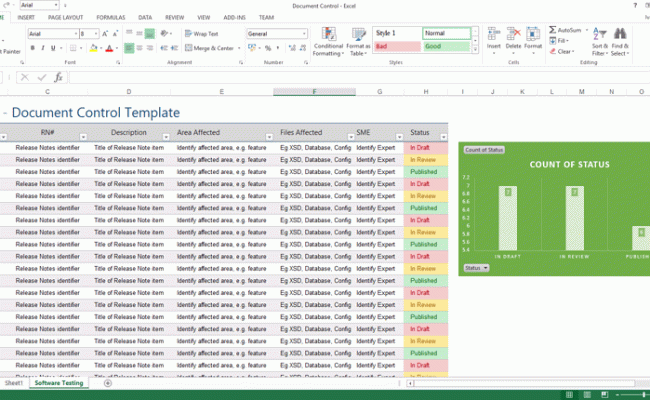650x400 pixels.
Task: Select the Good cell style
Action: (x=446, y=46)
